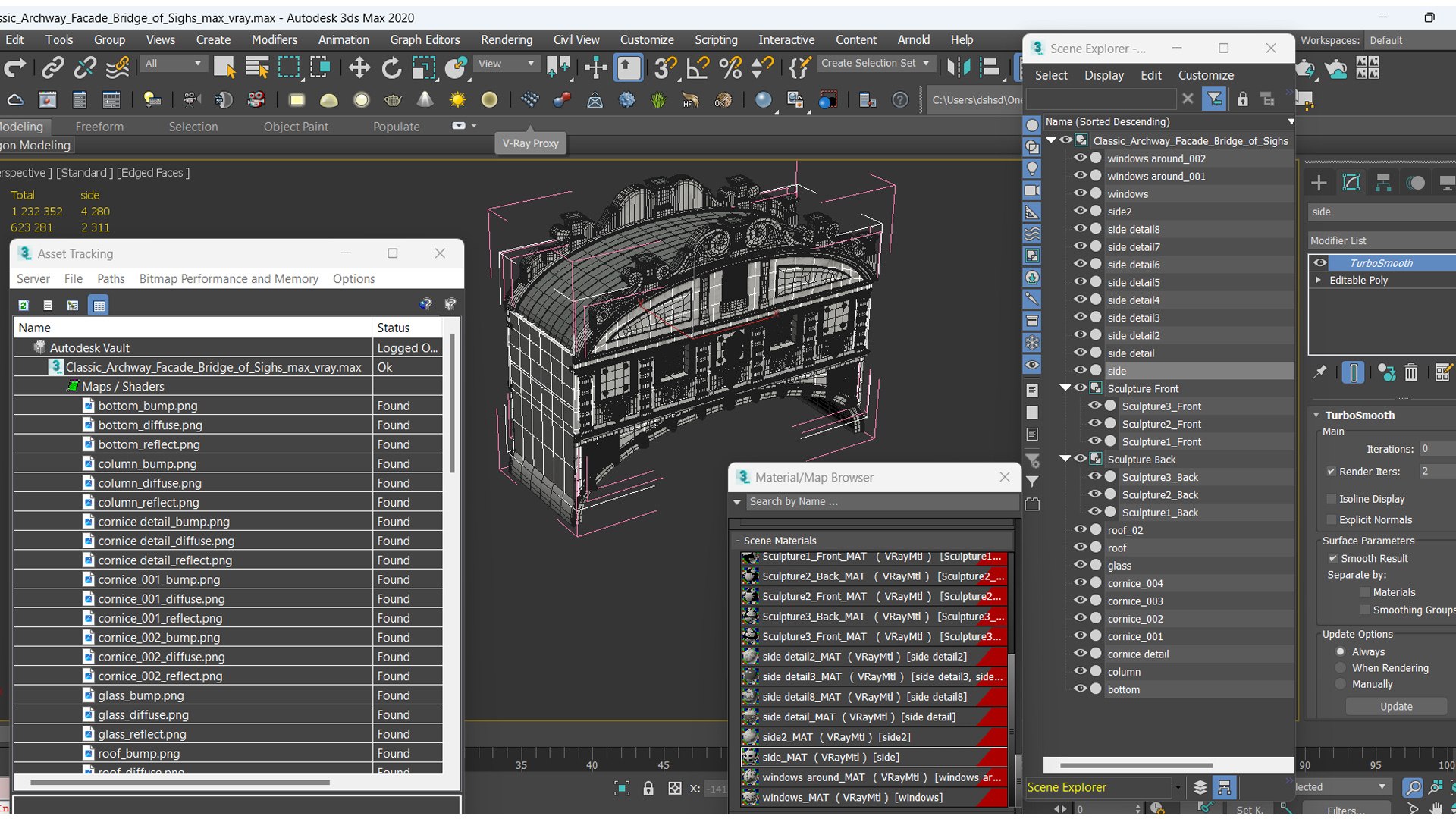
Task: Open the Create Selection Set dropdown
Action: [876, 64]
